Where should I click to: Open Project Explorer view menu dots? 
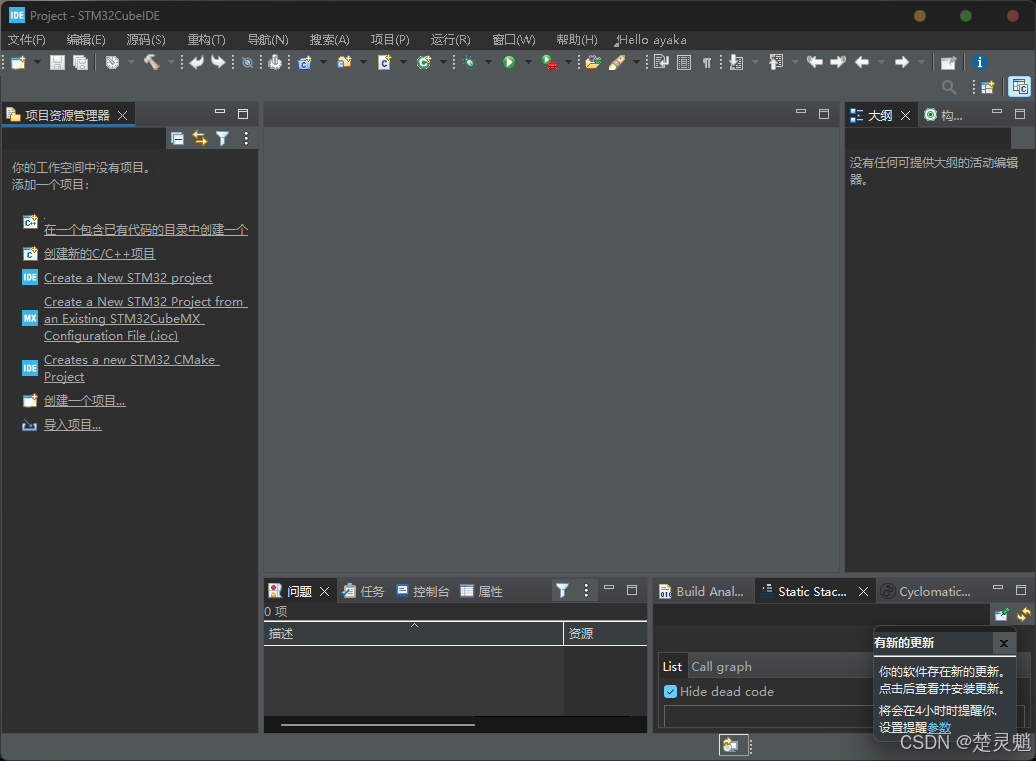246,138
